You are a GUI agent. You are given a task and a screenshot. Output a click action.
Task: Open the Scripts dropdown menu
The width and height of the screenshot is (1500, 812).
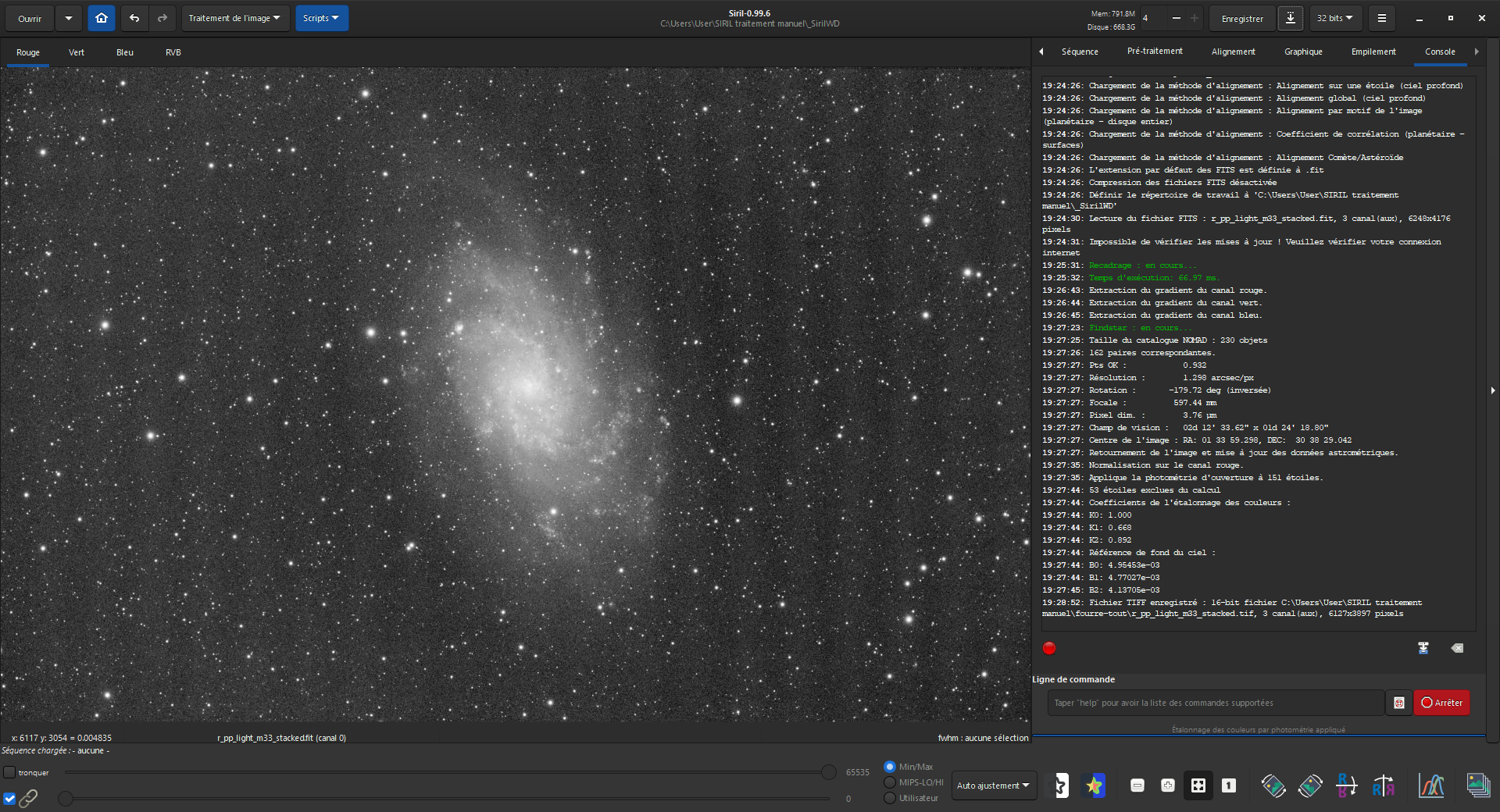(321, 18)
